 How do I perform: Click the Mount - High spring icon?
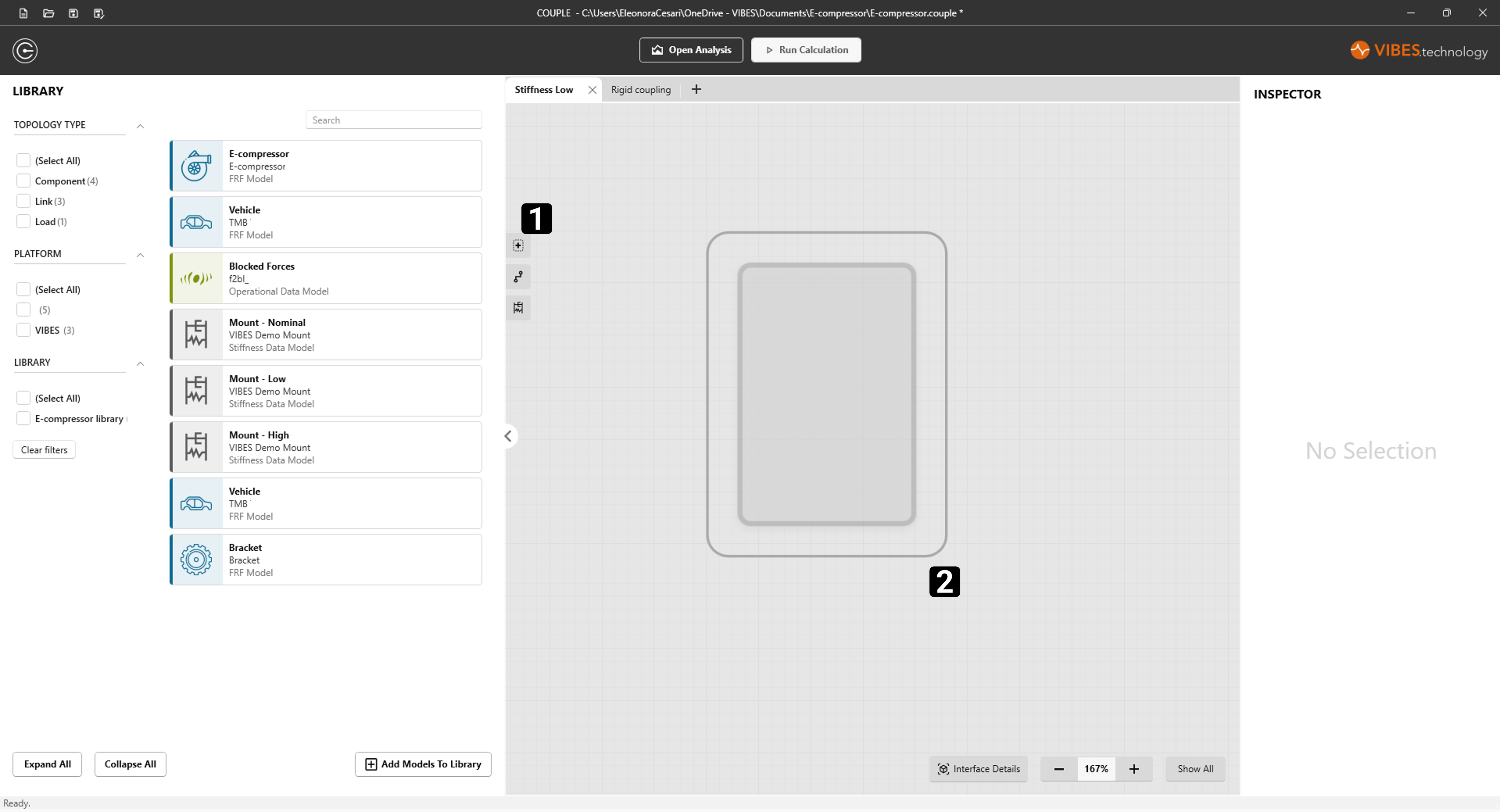[196, 447]
